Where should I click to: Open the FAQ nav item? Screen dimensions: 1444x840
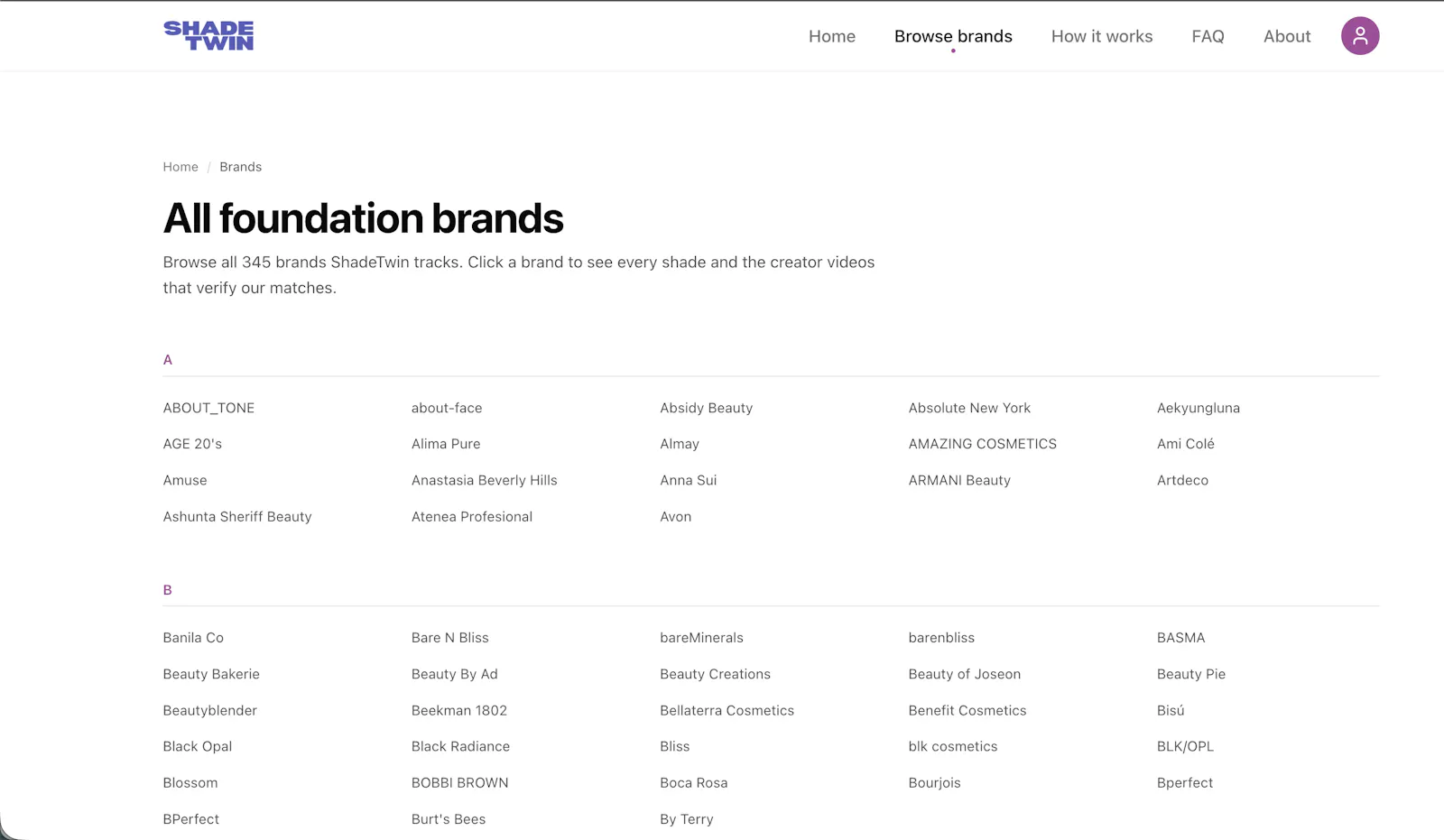1208,36
